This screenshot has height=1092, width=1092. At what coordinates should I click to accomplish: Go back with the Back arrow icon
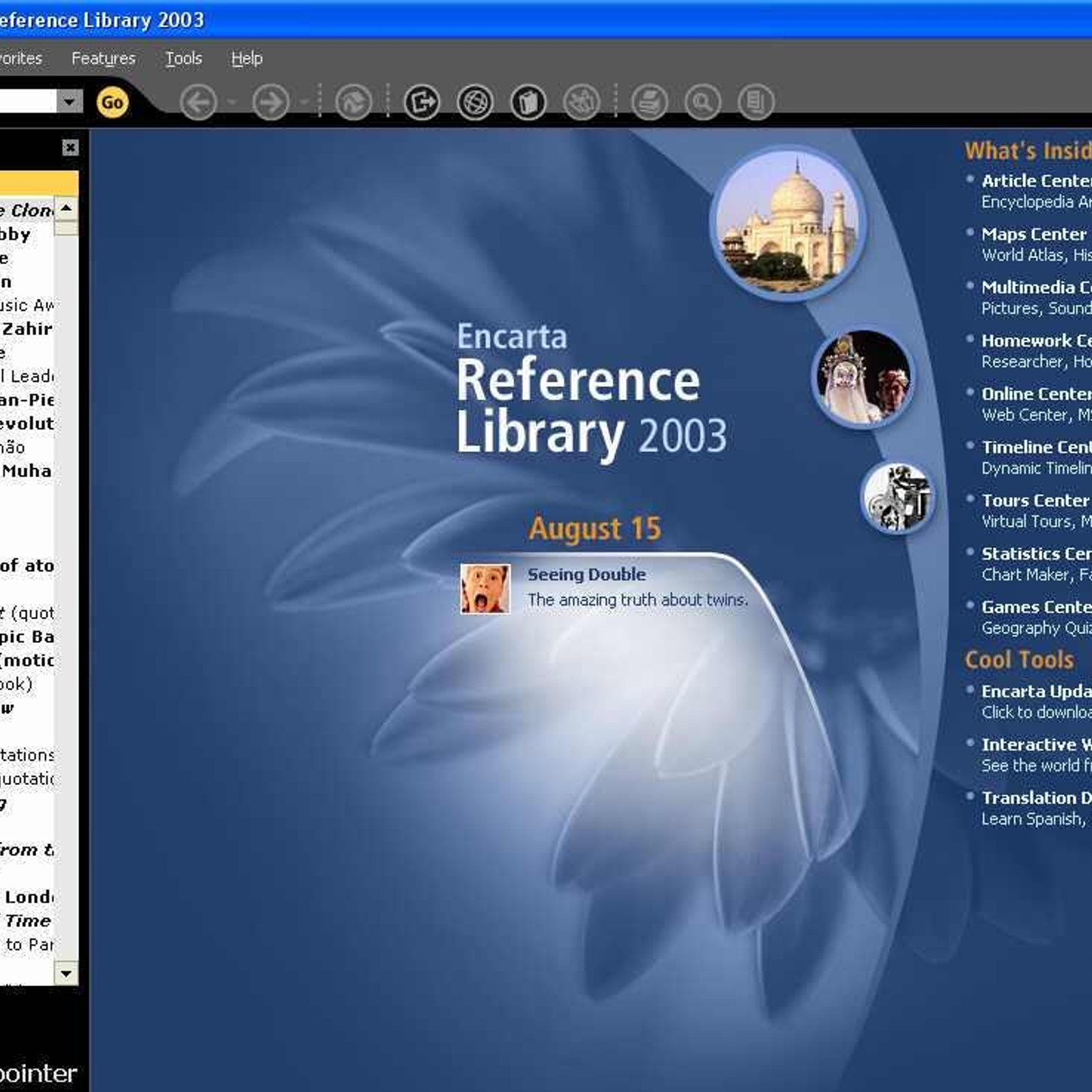point(199,102)
